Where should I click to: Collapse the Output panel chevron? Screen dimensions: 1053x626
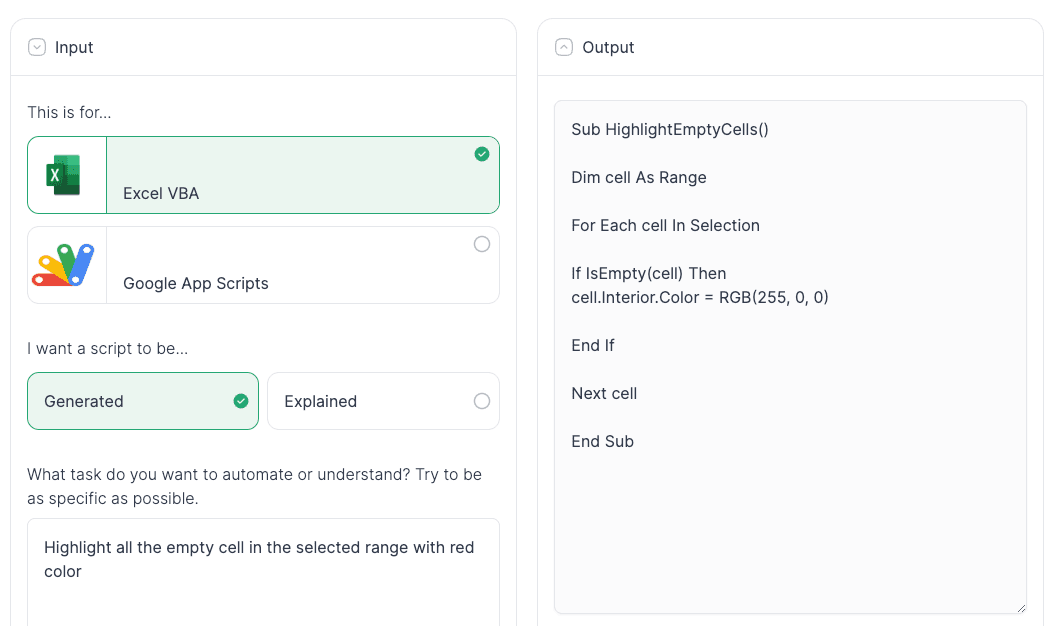[564, 47]
